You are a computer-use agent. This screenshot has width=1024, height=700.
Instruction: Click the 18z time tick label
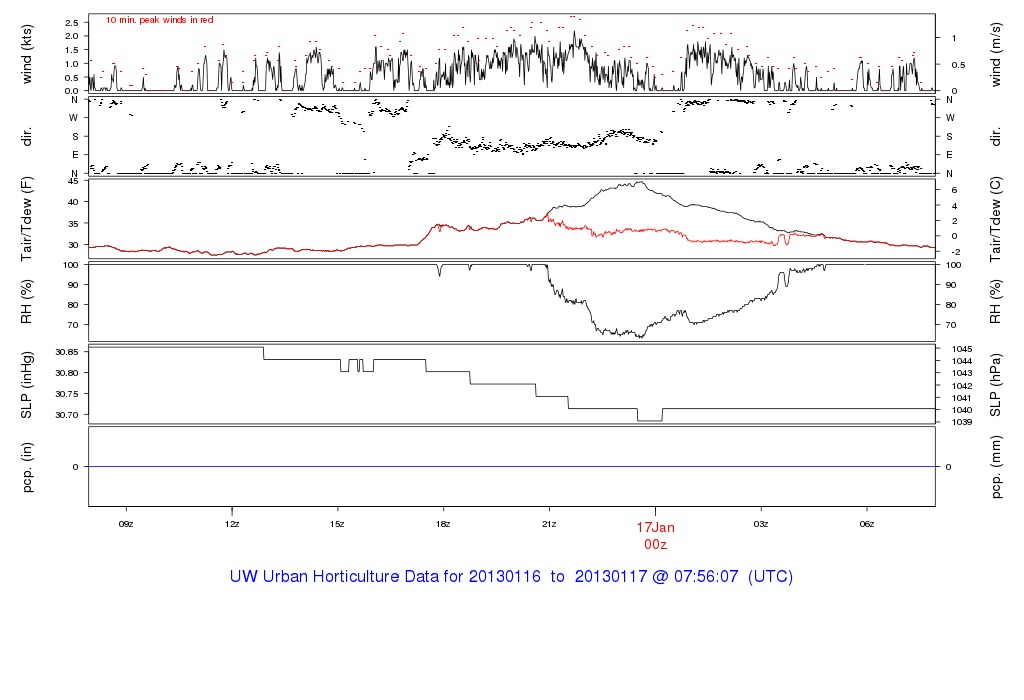coord(443,524)
